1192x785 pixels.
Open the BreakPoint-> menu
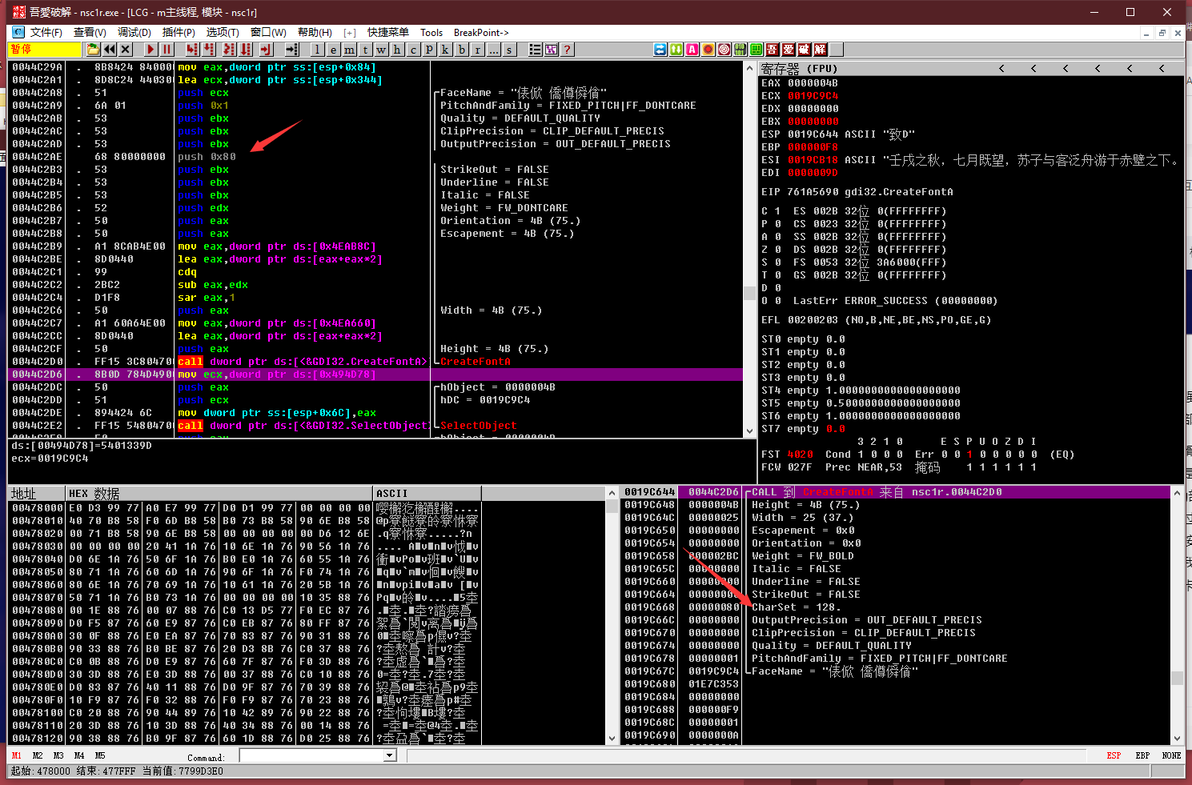point(480,33)
